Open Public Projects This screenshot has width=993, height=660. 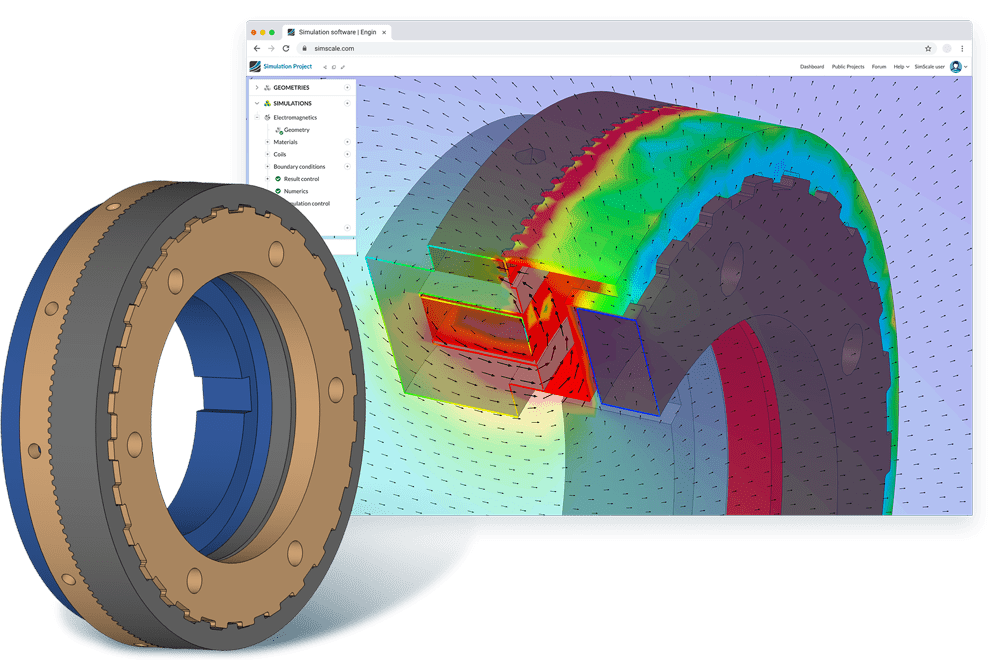pyautogui.click(x=848, y=67)
